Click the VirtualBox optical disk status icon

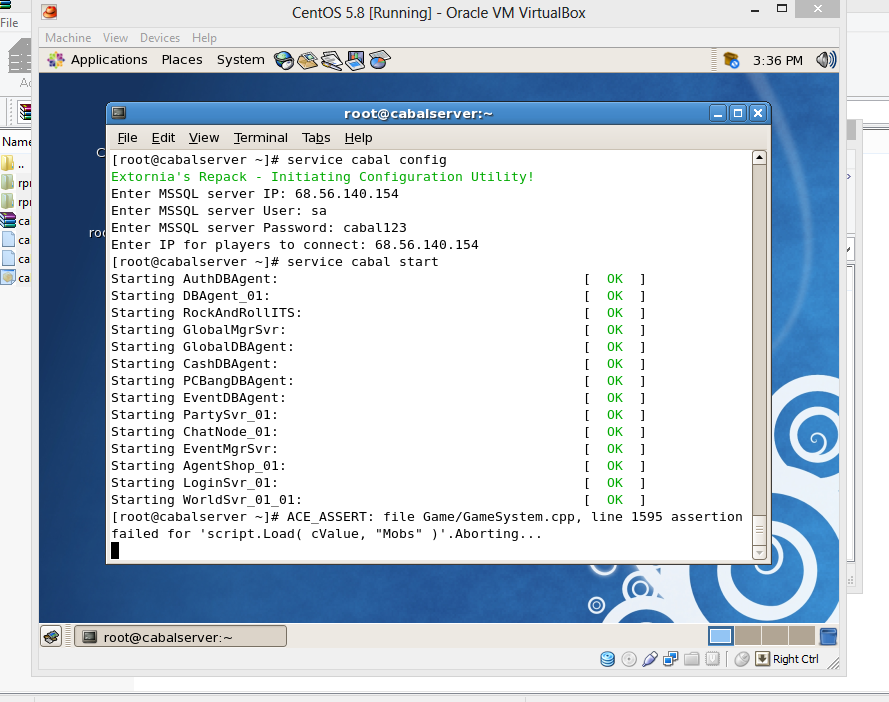pyautogui.click(x=629, y=659)
